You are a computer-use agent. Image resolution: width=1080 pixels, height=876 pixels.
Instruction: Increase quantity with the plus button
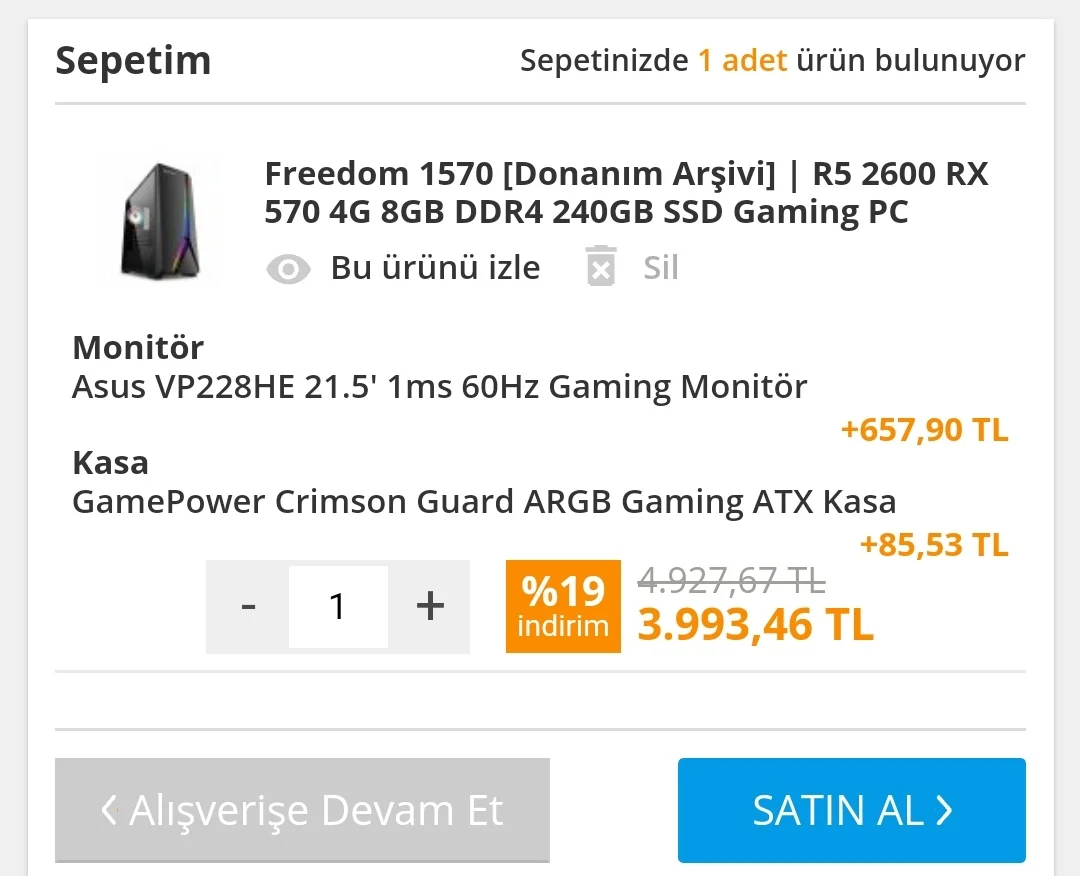pyautogui.click(x=429, y=606)
